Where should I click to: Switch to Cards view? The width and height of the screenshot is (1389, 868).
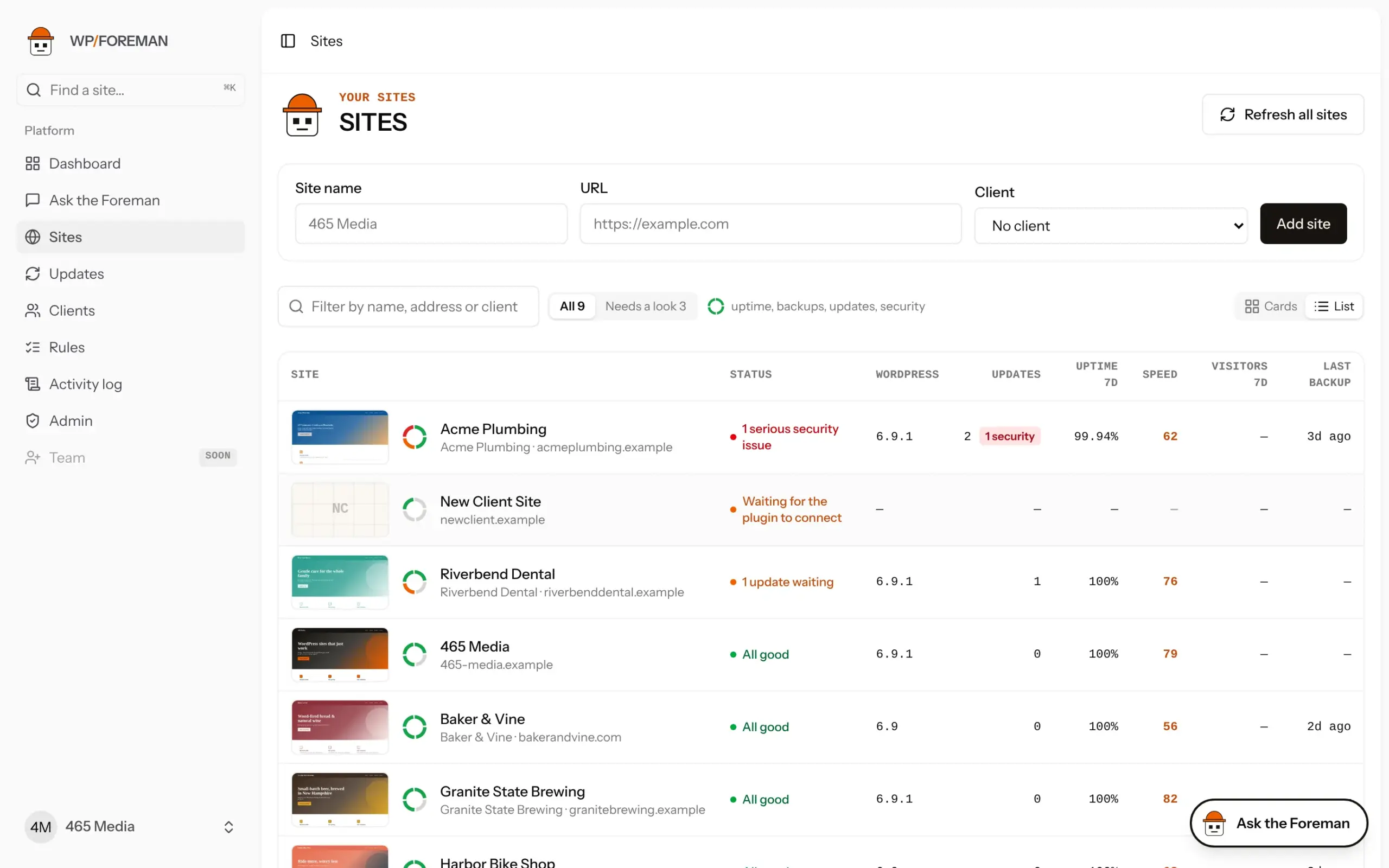click(x=1271, y=307)
